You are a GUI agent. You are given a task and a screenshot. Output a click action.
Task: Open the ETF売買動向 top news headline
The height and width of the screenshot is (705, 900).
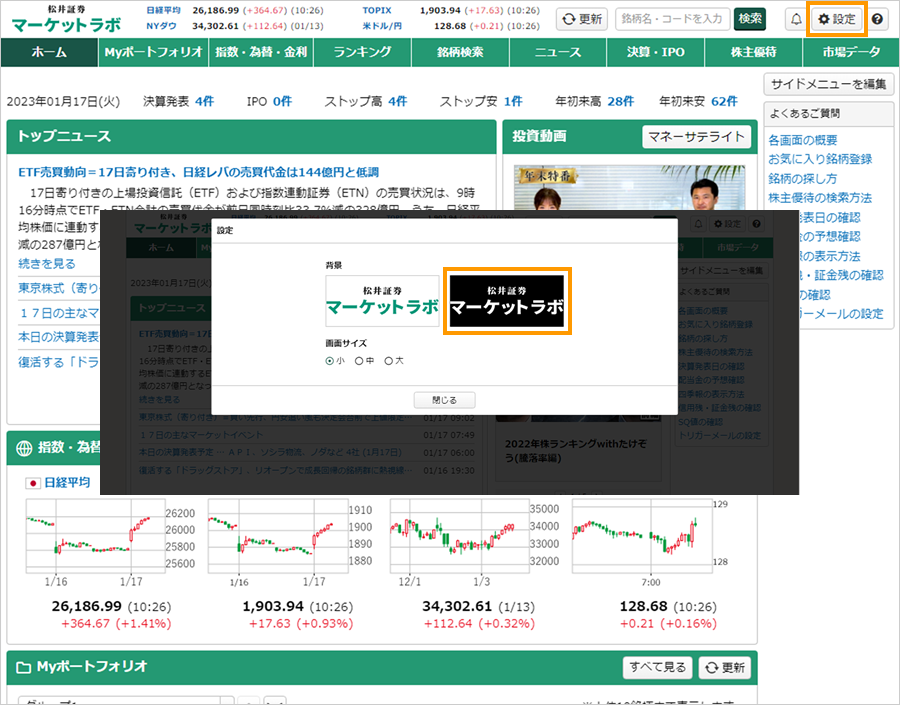(199, 172)
